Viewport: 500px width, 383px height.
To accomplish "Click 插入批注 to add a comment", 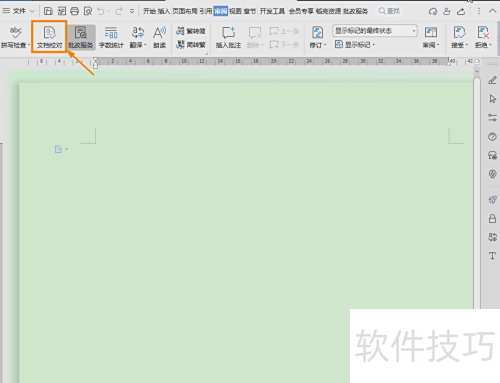I will tap(228, 37).
